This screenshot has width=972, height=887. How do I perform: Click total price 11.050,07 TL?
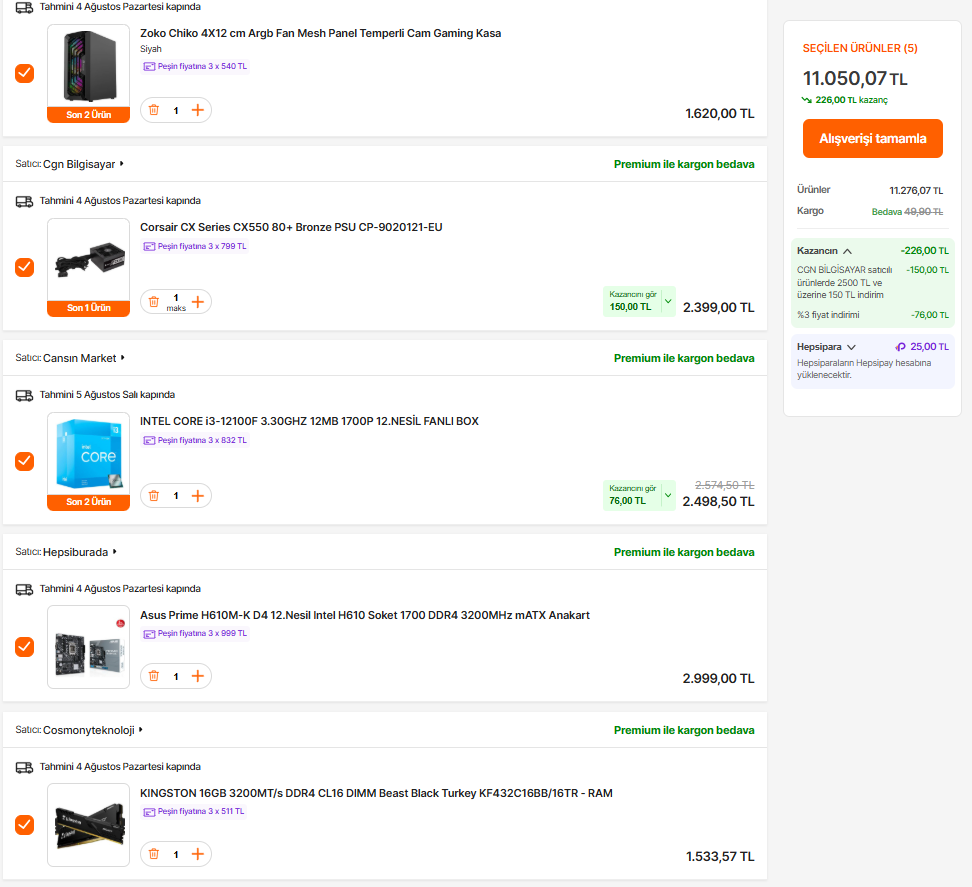point(855,79)
